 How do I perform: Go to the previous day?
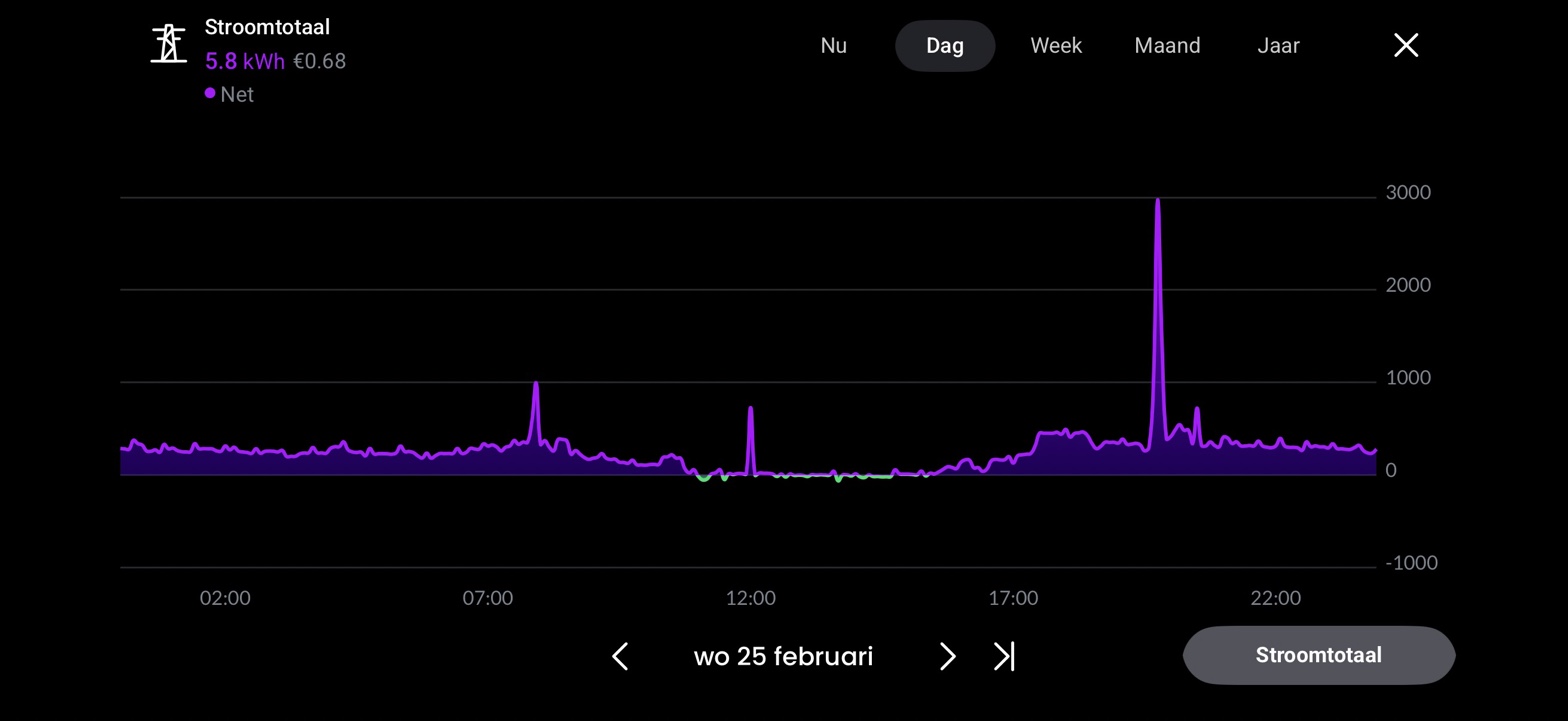point(620,656)
